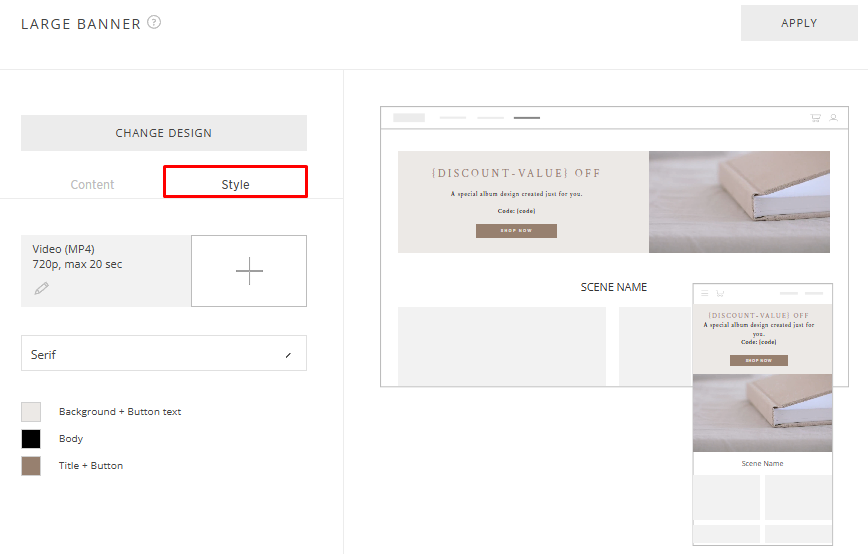Screen dimensions: 868x554
Task: Open the Title + Button color swatch
Action: tap(31, 466)
